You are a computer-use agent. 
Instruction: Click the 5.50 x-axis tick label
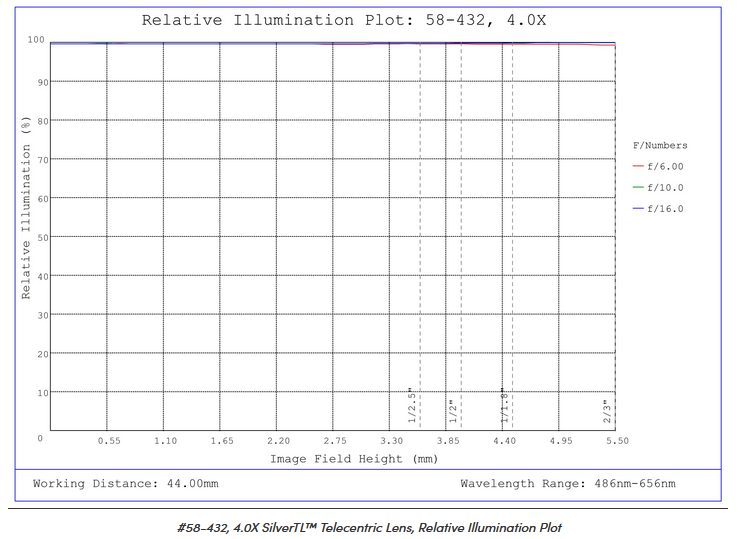[617, 441]
